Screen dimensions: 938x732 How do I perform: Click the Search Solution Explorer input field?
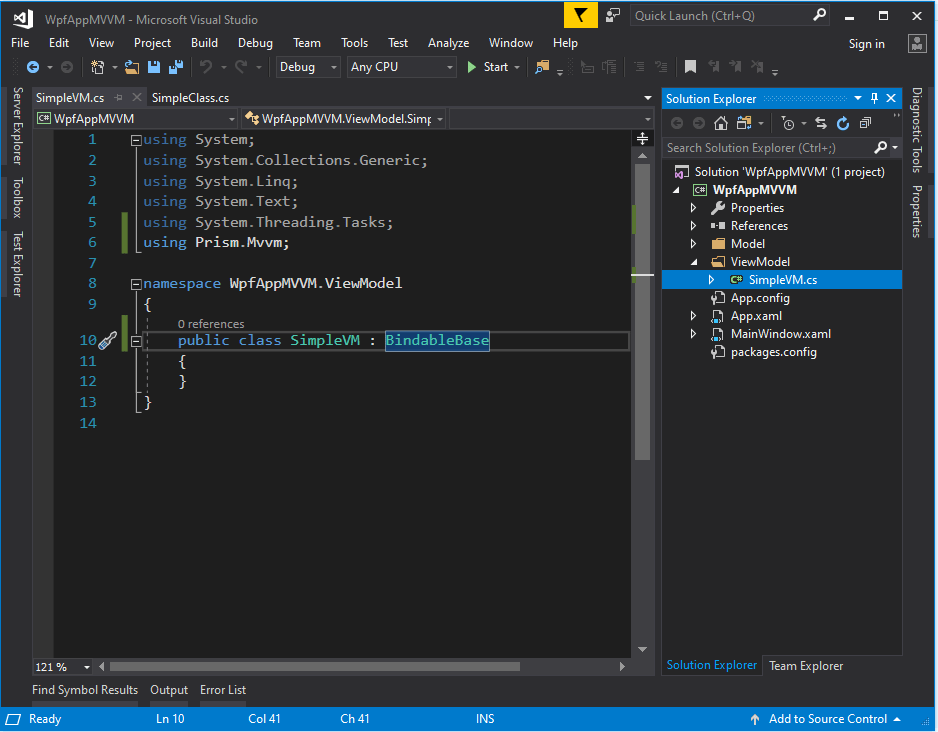(769, 147)
